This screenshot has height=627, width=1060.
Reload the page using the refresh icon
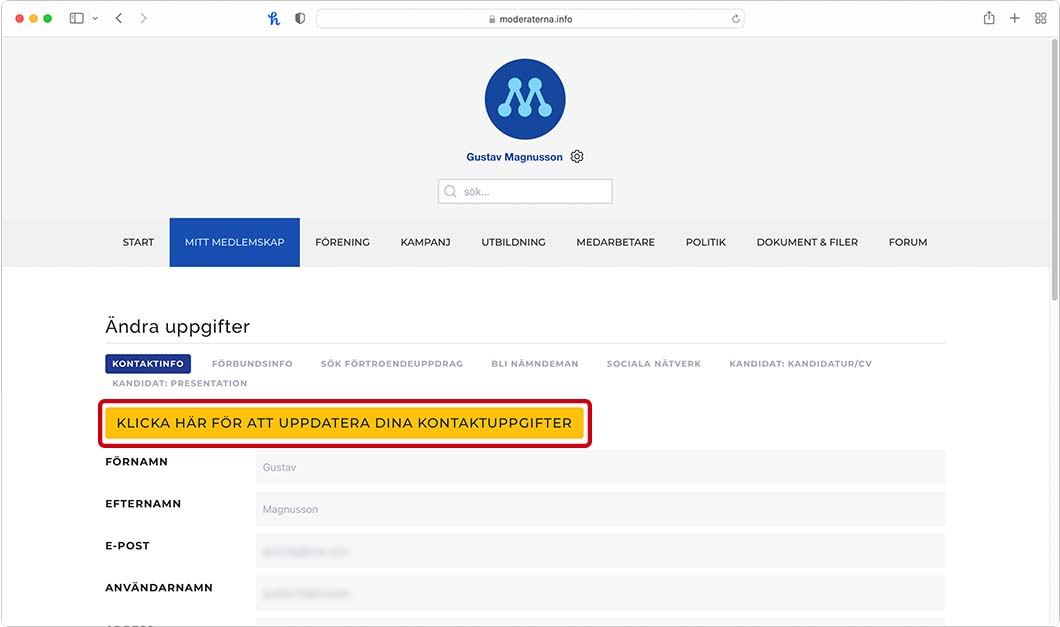coord(736,19)
